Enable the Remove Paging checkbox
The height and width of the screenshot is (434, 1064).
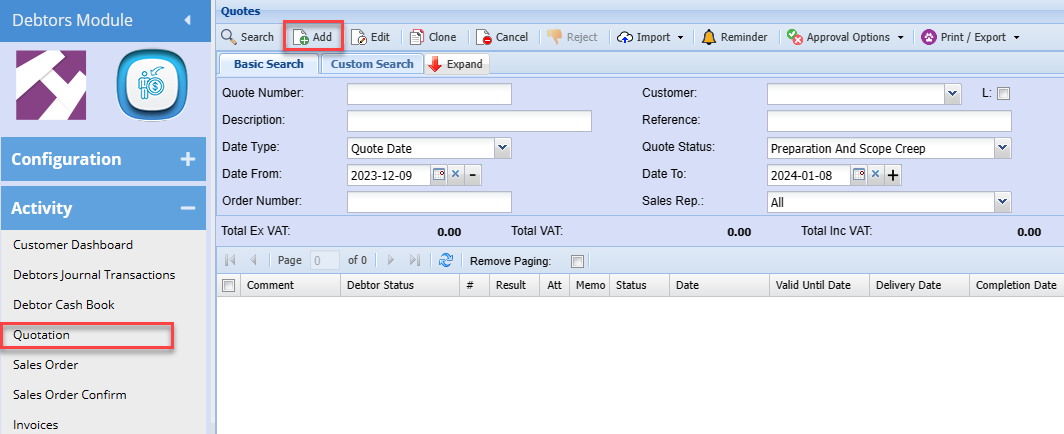(x=577, y=261)
